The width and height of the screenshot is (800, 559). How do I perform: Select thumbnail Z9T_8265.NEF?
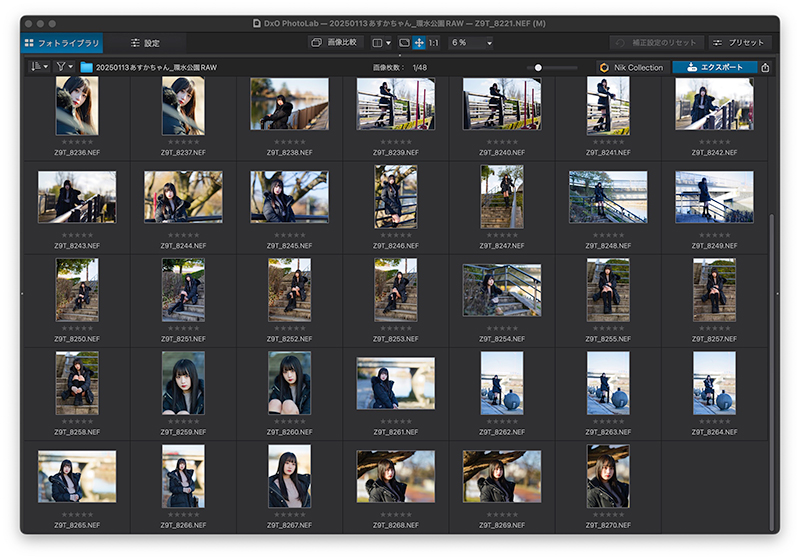click(x=77, y=476)
